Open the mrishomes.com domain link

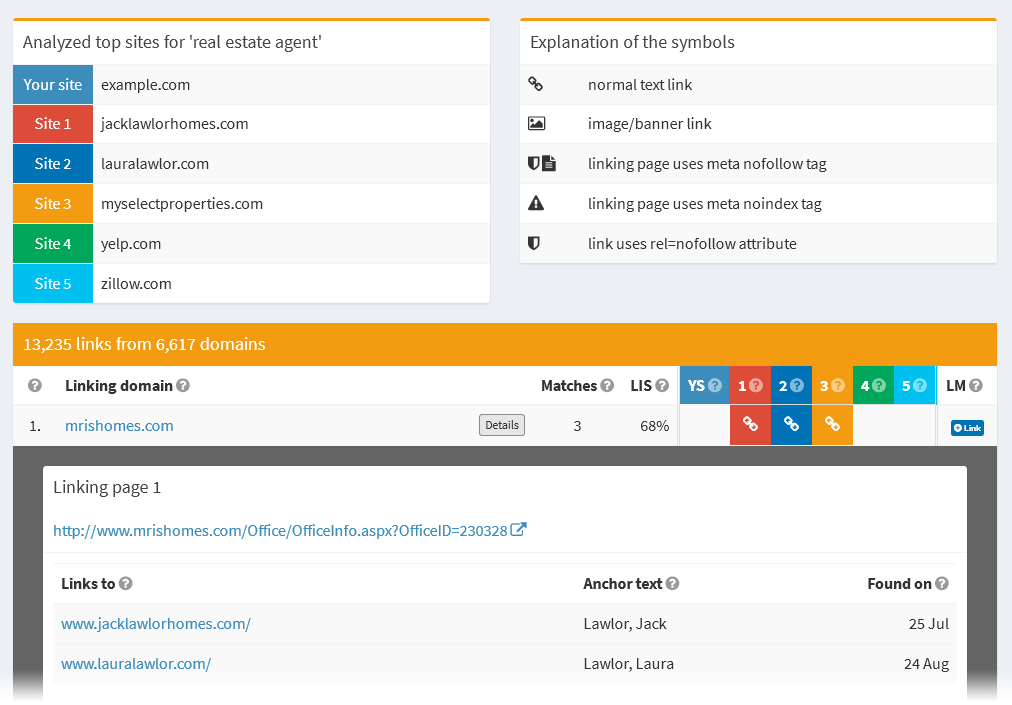point(119,424)
